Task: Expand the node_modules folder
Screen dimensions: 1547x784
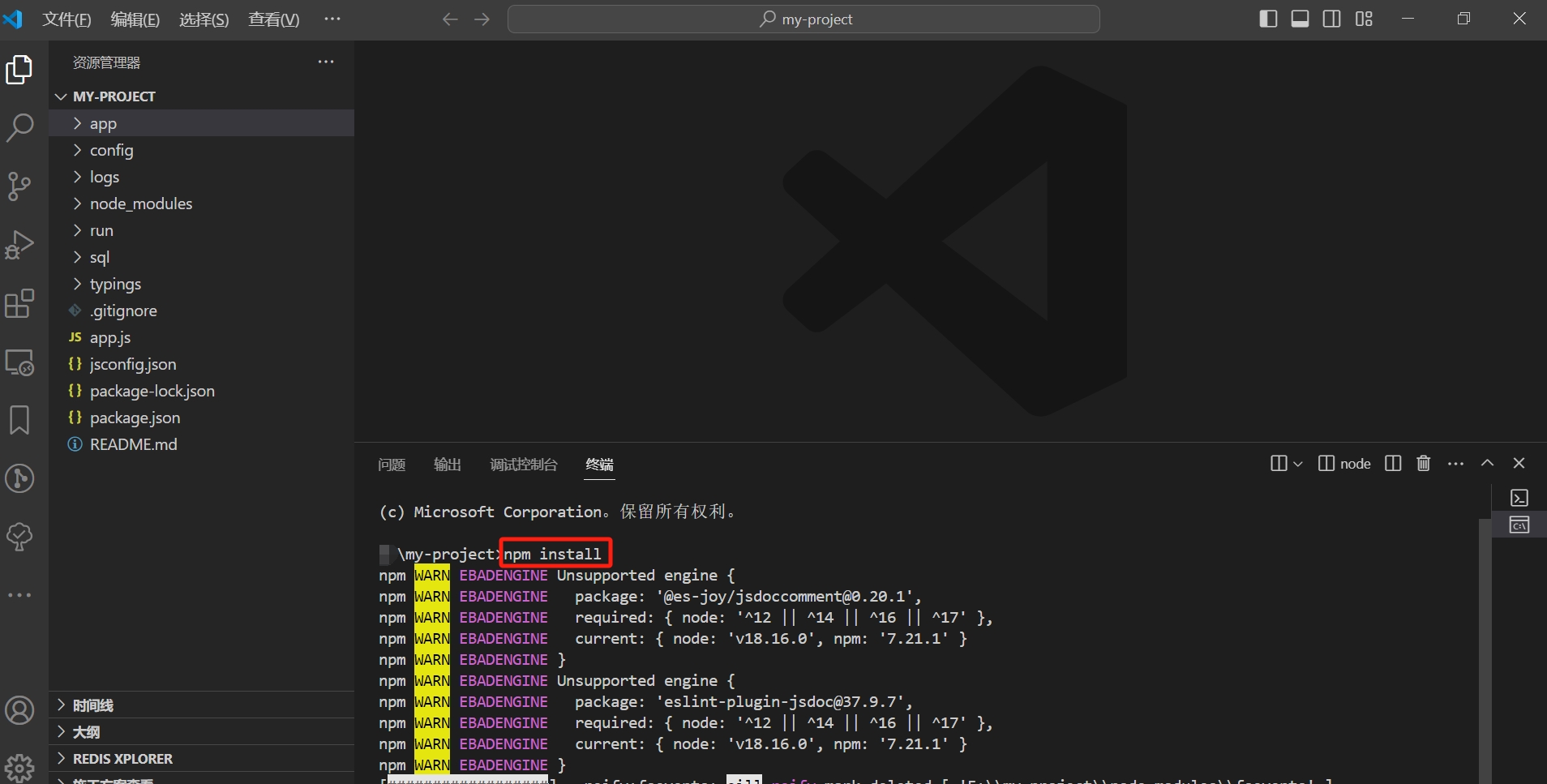Action: [x=140, y=203]
